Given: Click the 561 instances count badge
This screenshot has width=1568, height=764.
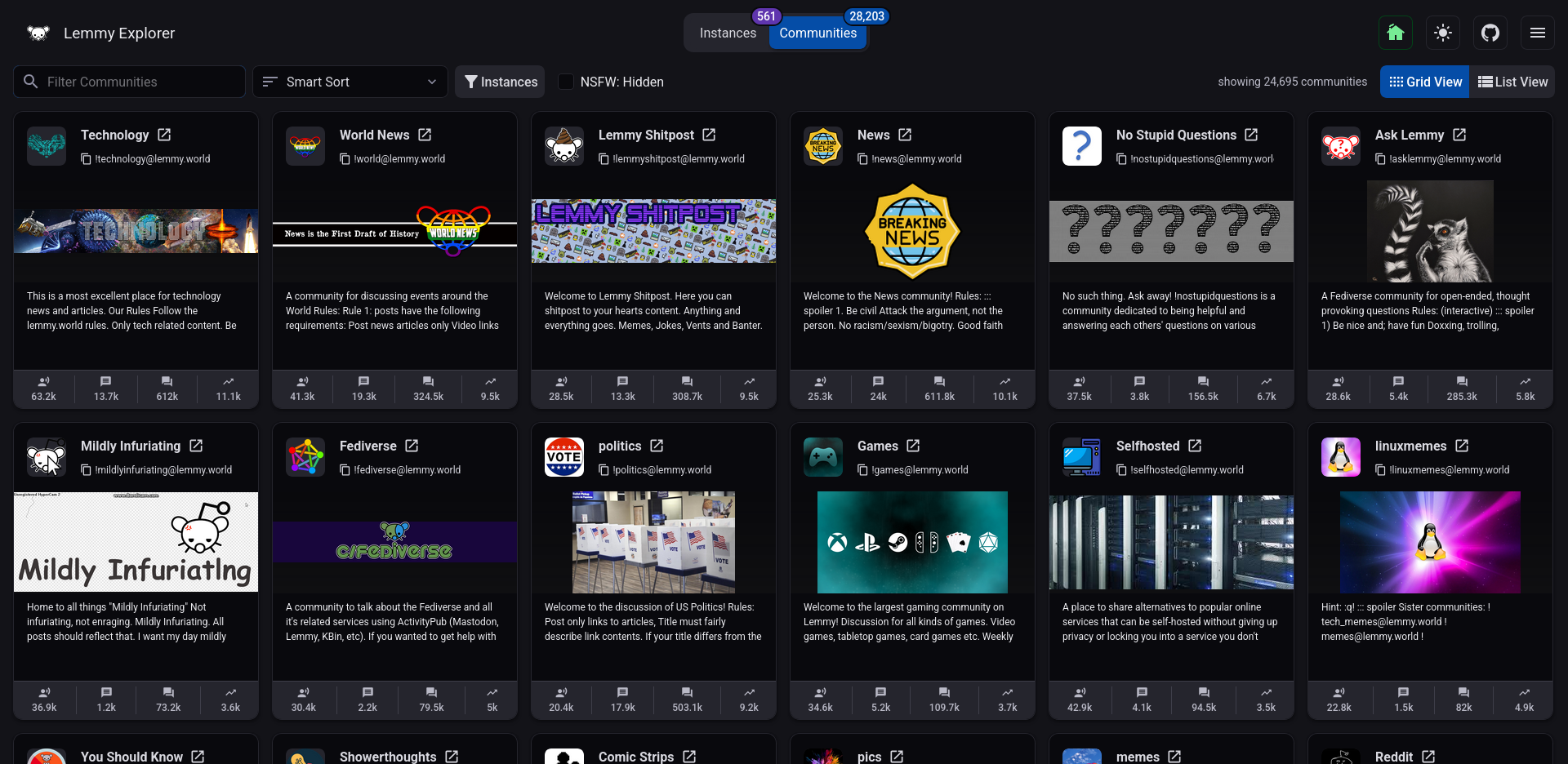Looking at the screenshot, I should [x=766, y=16].
